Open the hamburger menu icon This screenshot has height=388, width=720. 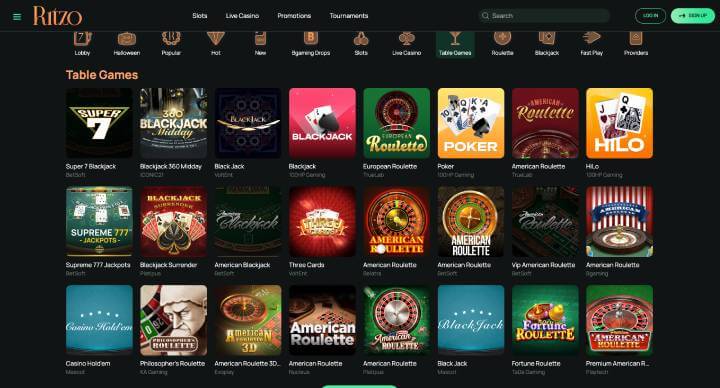pyautogui.click(x=17, y=17)
